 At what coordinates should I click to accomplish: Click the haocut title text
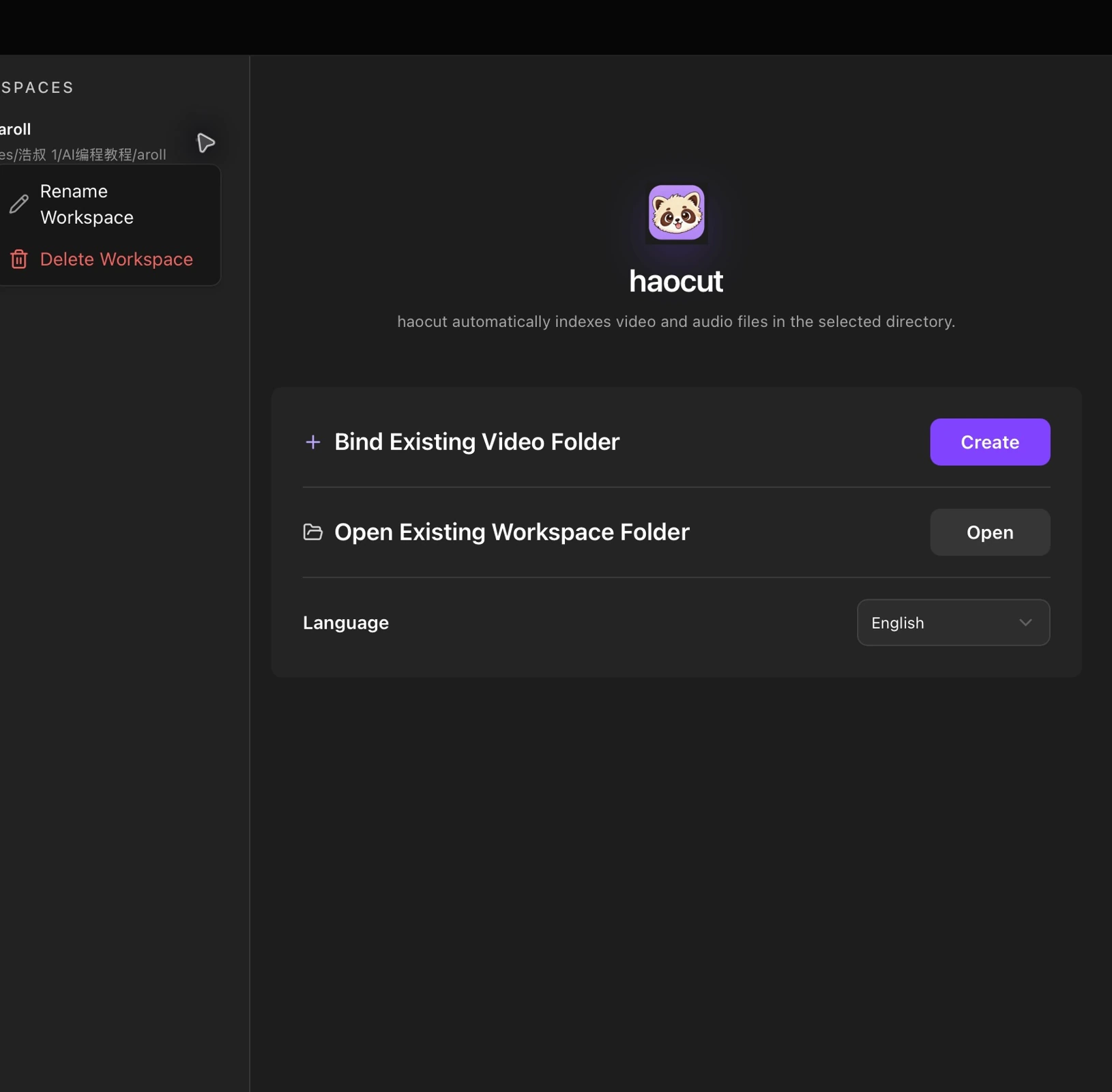(676, 281)
